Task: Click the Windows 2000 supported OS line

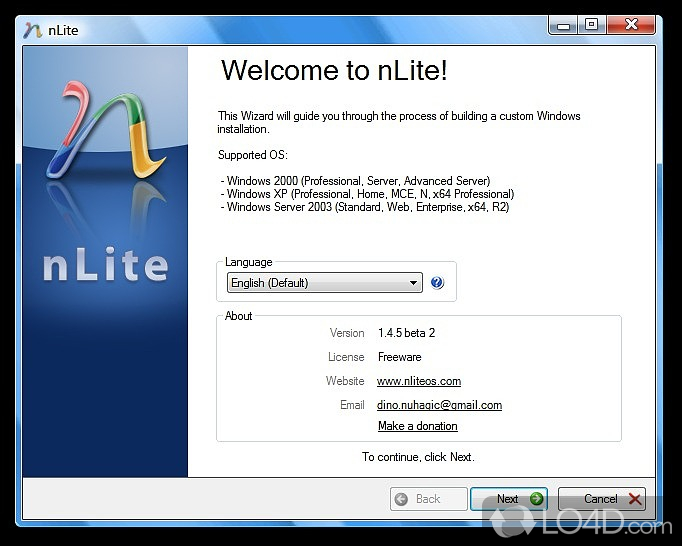Action: tap(355, 181)
